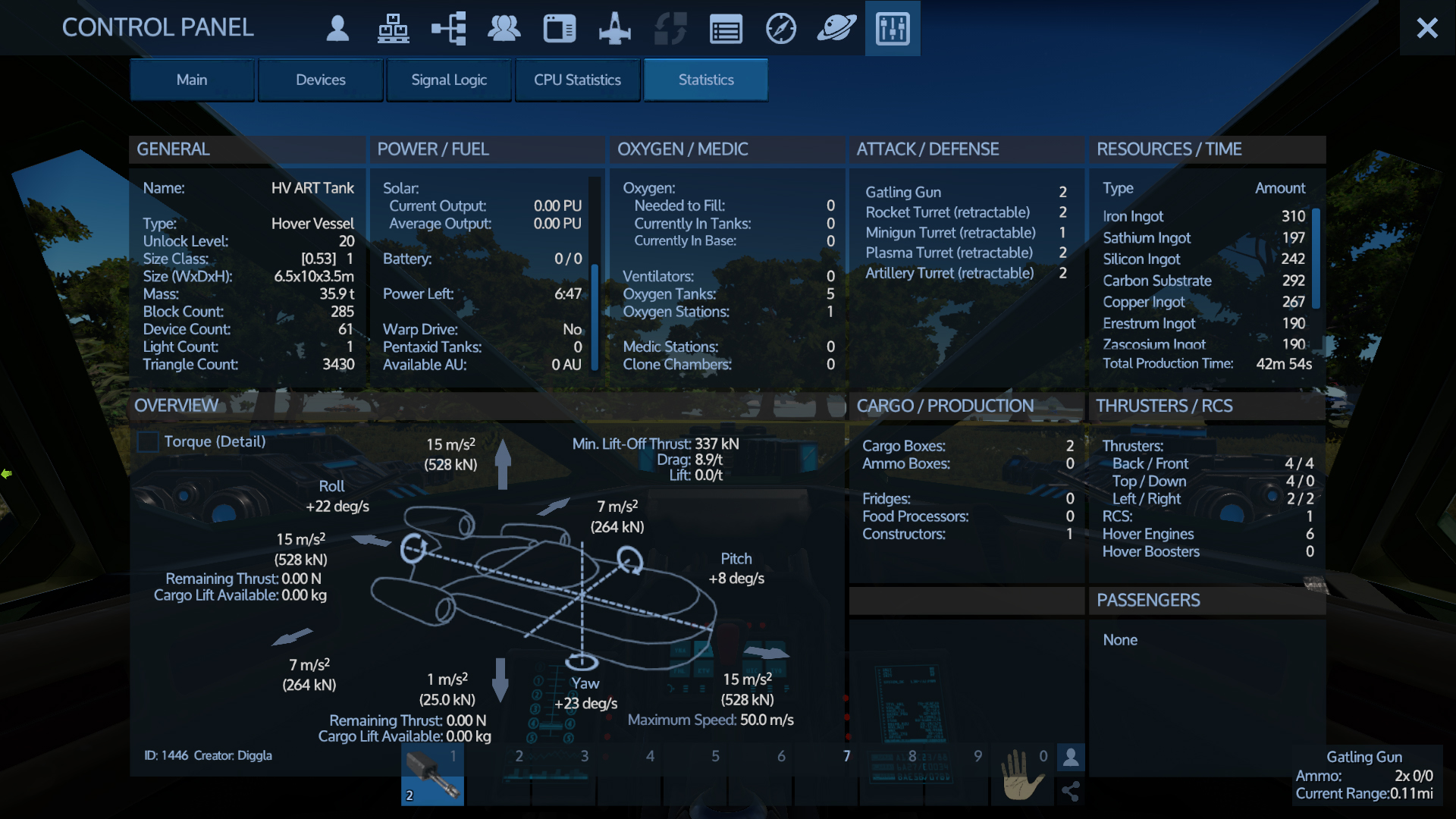Open the vessel fighter icon
The width and height of the screenshot is (1456, 819).
click(x=615, y=28)
